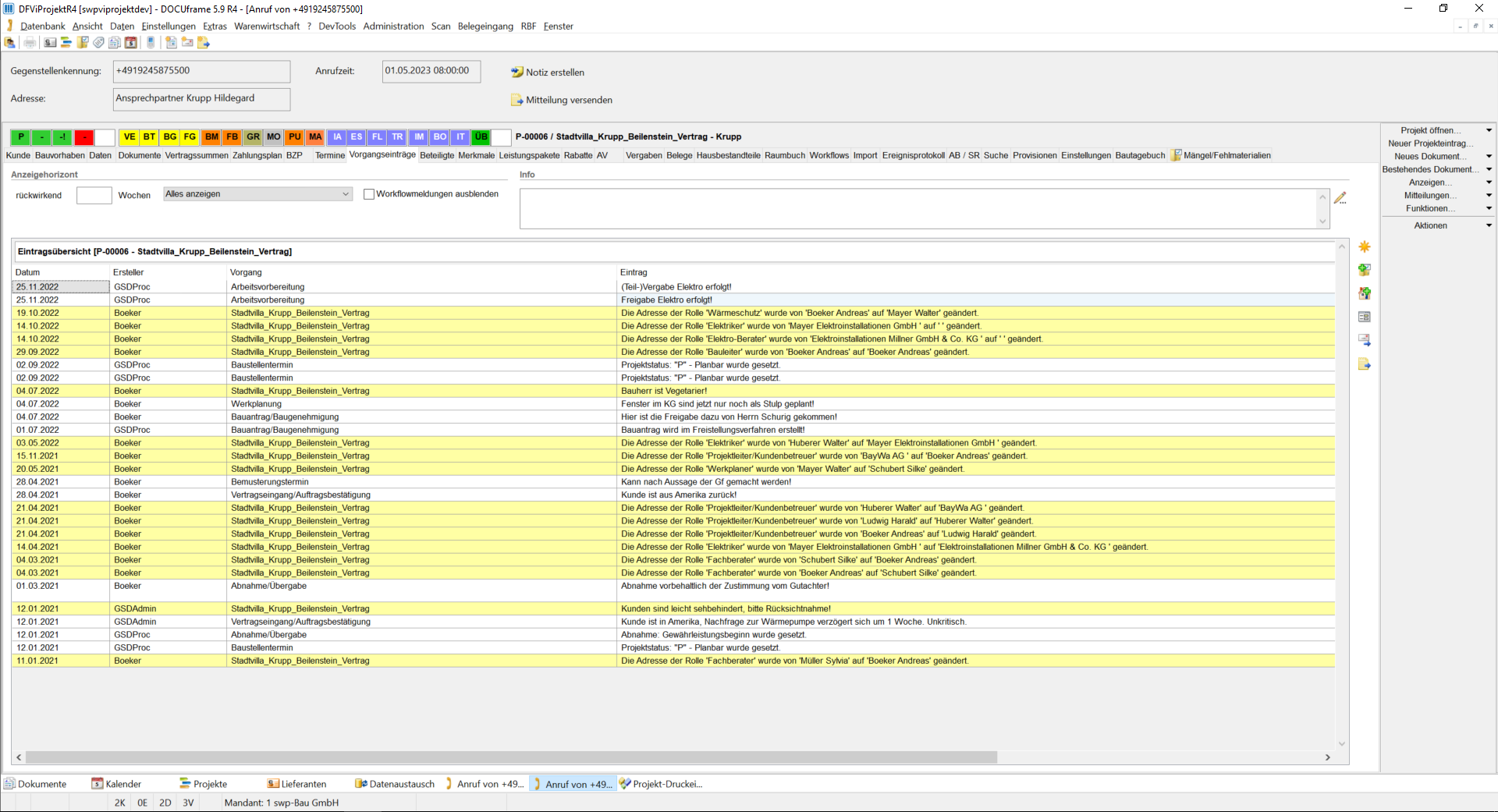Toggle the 2D status bar indicator
Image resolution: width=1498 pixels, height=812 pixels.
click(x=165, y=803)
